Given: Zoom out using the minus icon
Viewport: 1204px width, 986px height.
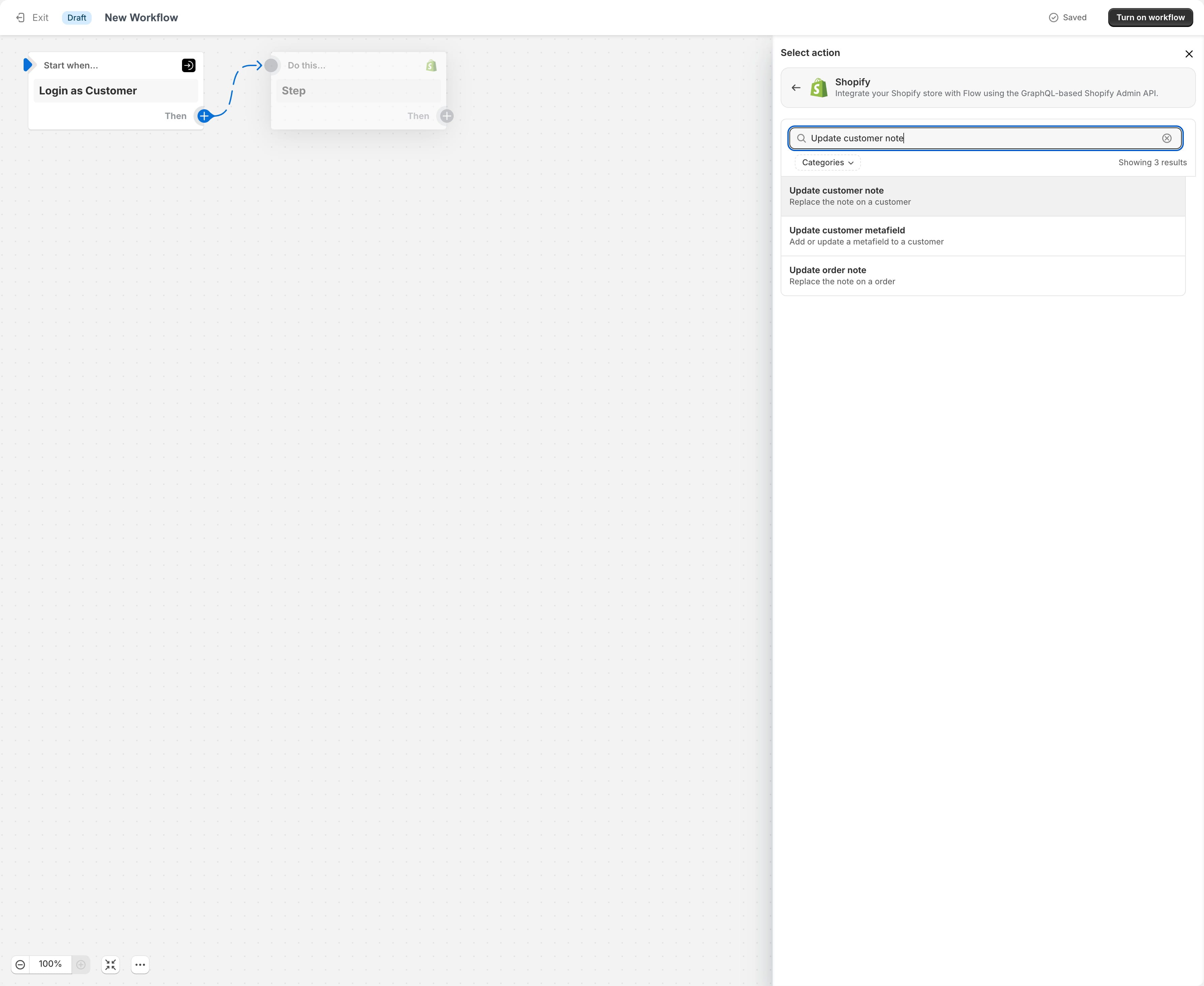Looking at the screenshot, I should [21, 964].
